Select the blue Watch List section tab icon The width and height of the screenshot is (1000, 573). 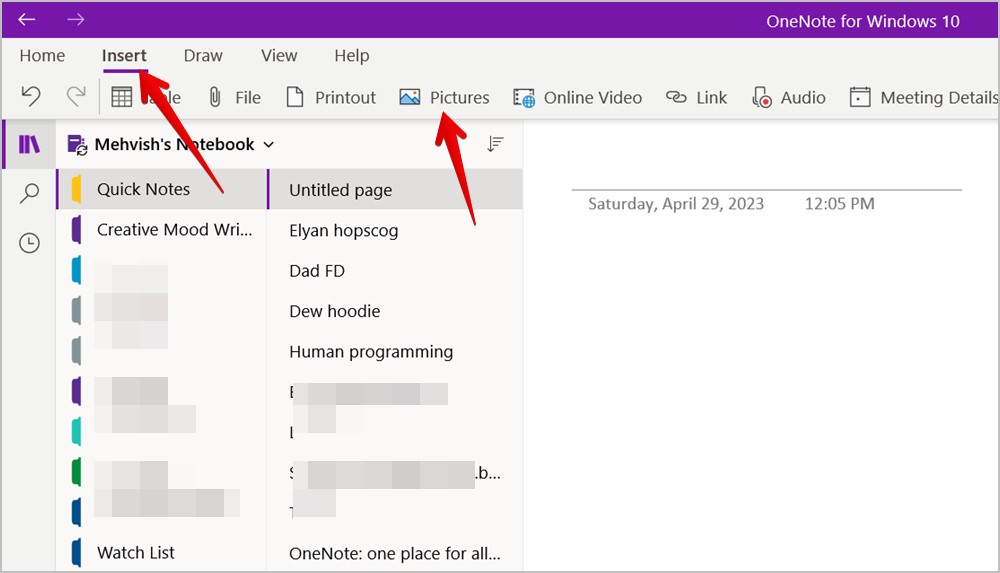tap(77, 553)
